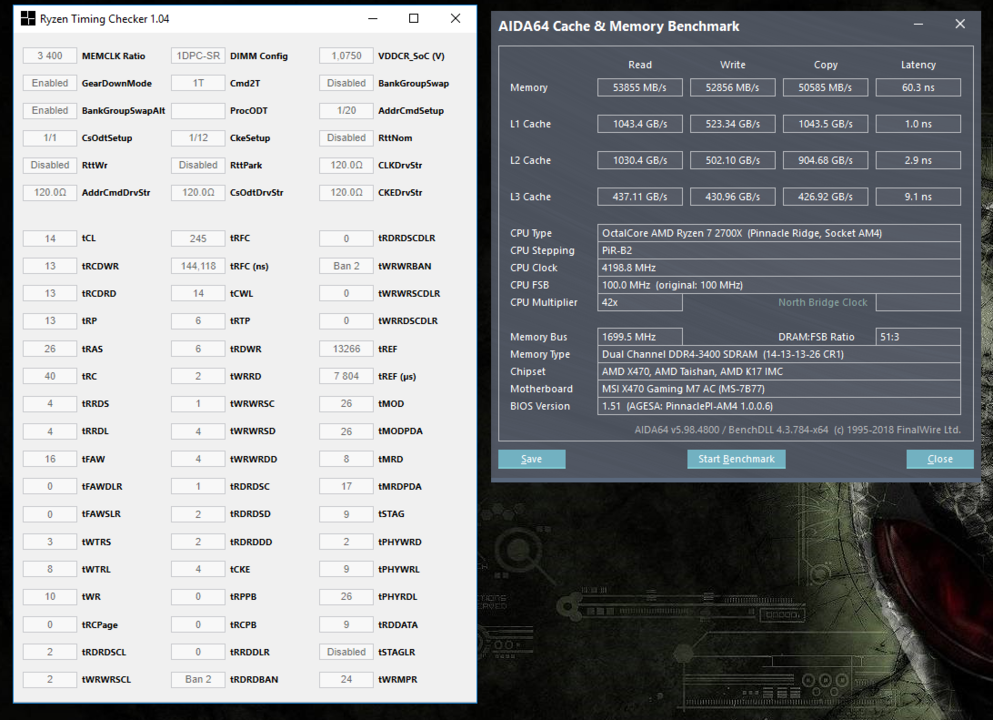Select the Memory Read result 53855 MB/s
The height and width of the screenshot is (720, 993).
pos(640,87)
